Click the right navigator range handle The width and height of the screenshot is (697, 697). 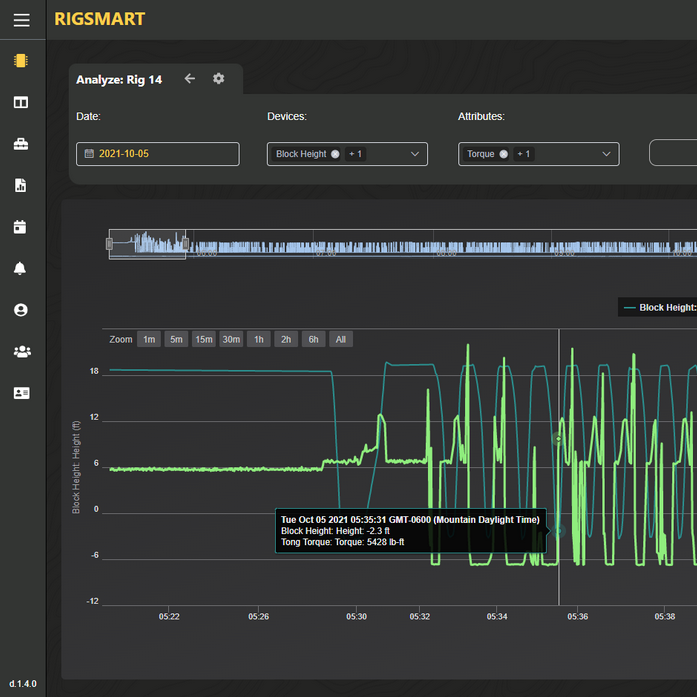tap(186, 244)
